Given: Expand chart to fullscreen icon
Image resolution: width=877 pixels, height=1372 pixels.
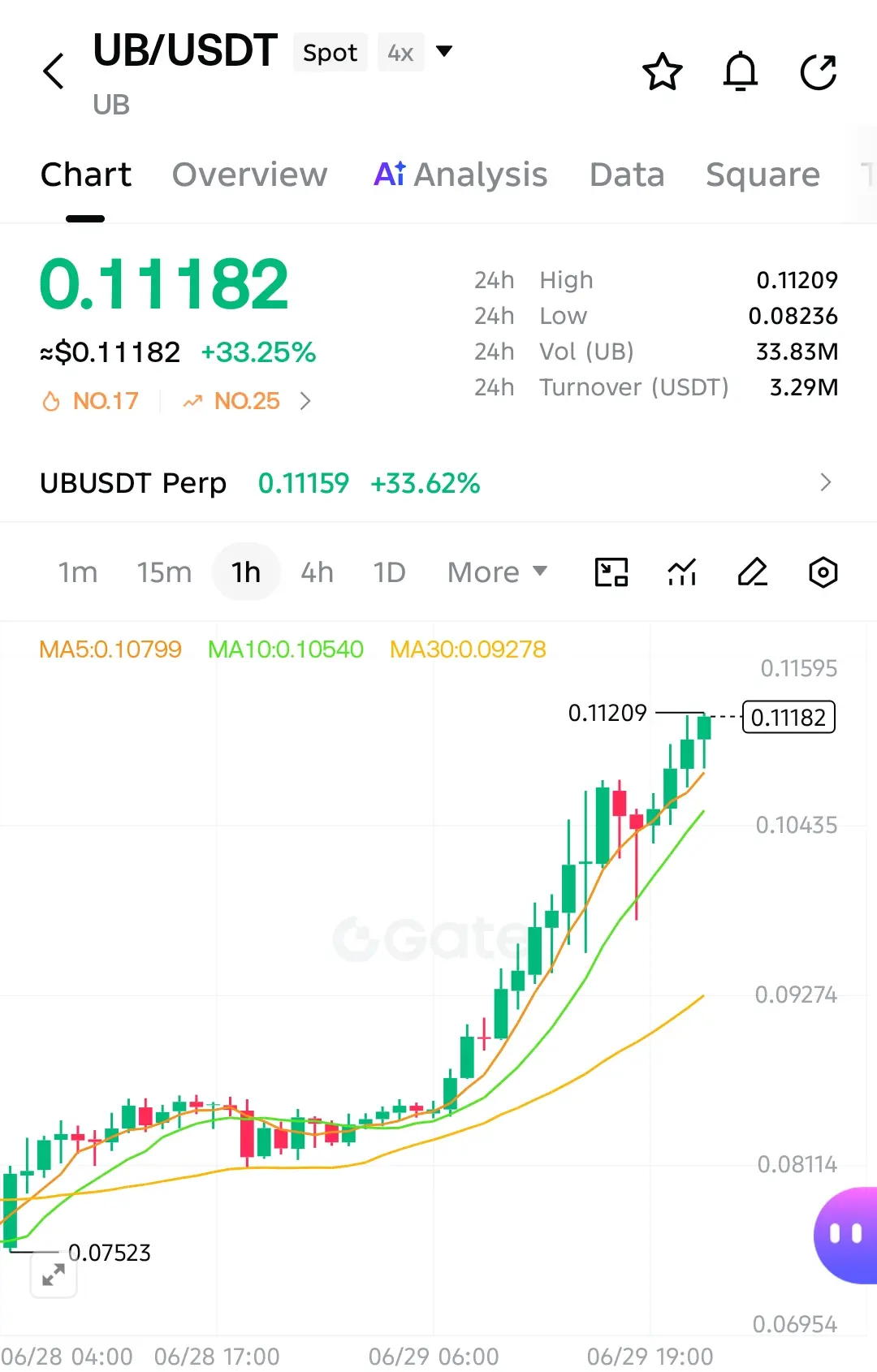Looking at the screenshot, I should click(x=54, y=1275).
